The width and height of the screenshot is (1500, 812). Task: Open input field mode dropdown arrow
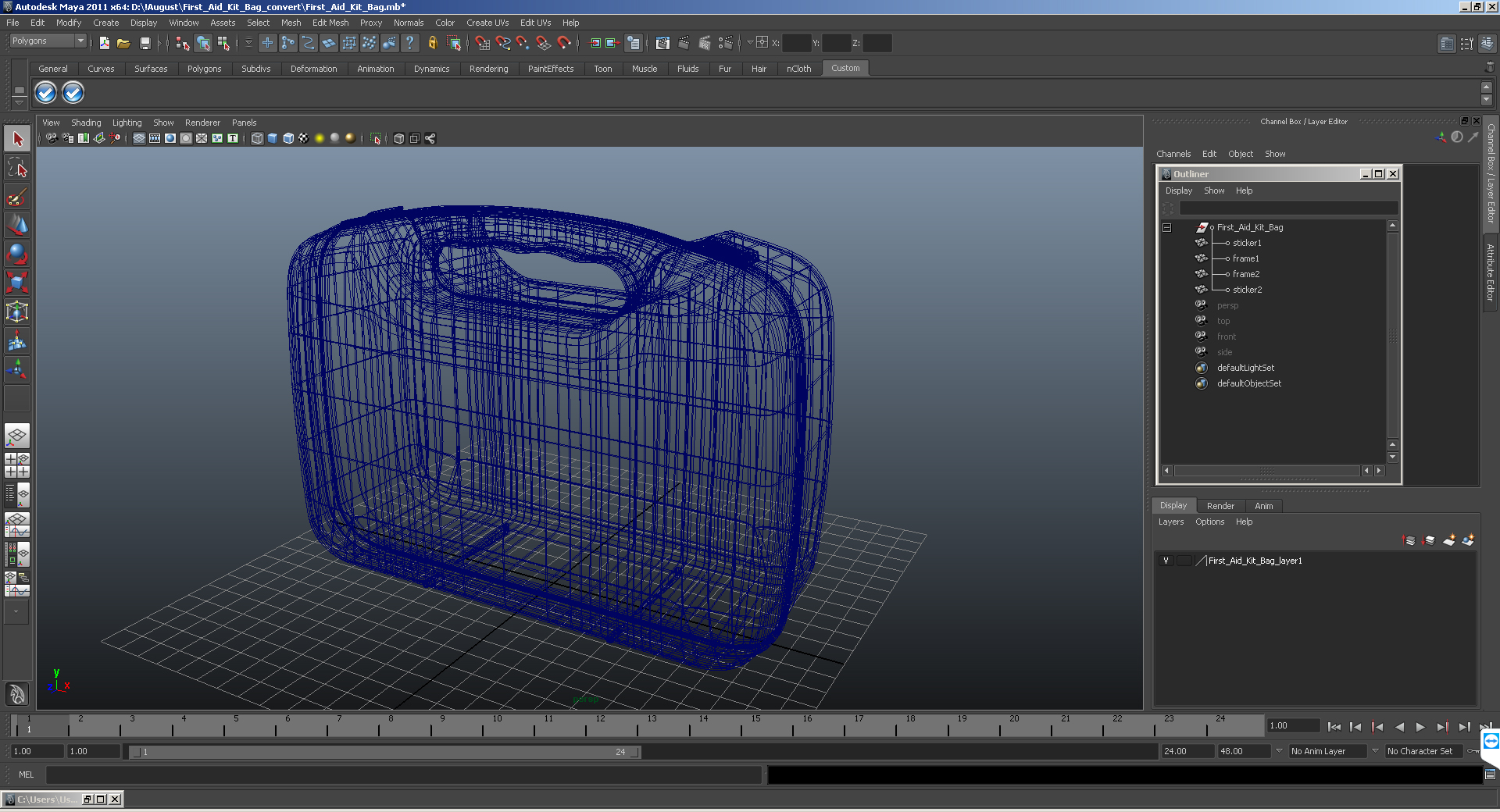750,42
